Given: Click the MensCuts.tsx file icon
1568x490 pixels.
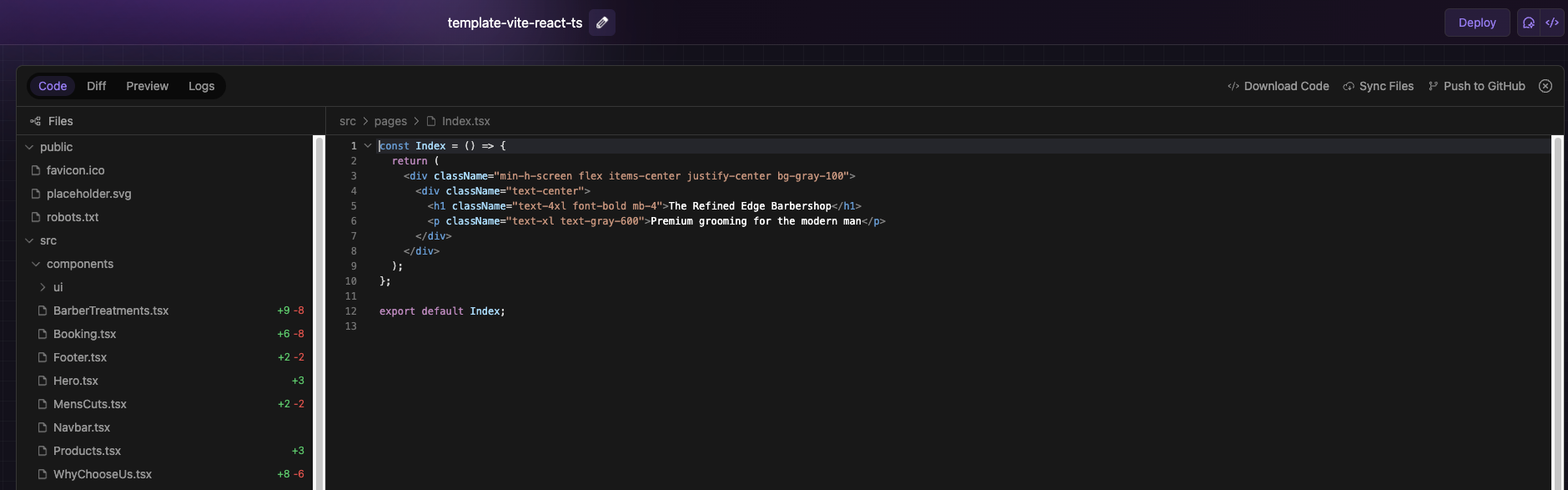Looking at the screenshot, I should click(43, 404).
